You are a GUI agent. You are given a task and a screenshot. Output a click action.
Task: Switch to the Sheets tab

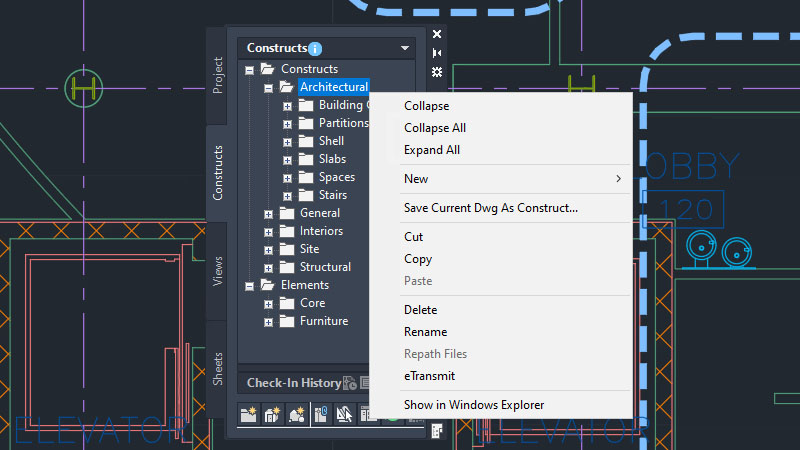pos(217,368)
